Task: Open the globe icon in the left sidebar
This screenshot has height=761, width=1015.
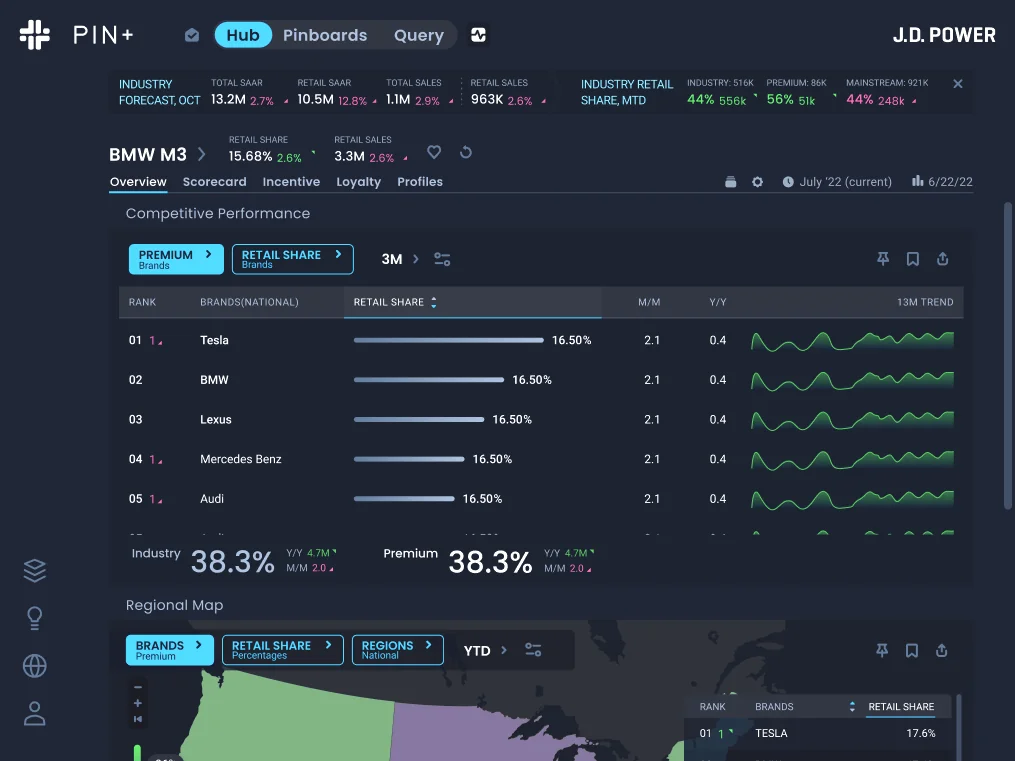Action: point(34,666)
